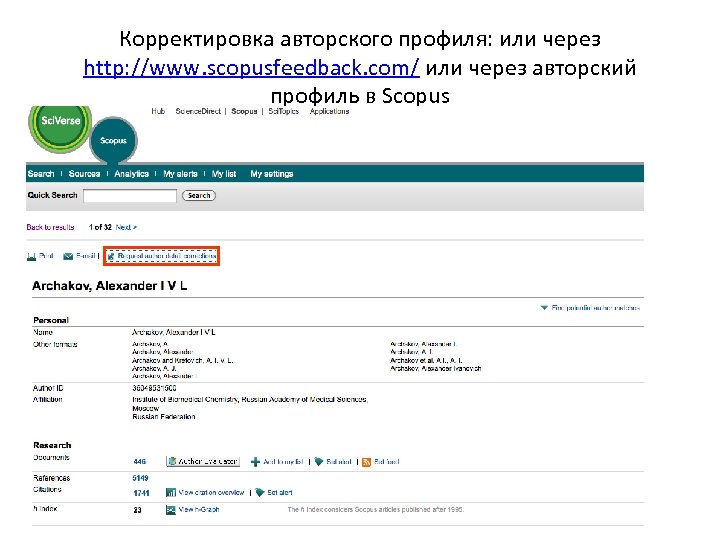This screenshot has width=720, height=540.
Task: Click the Print icon
Action: click(x=31, y=256)
